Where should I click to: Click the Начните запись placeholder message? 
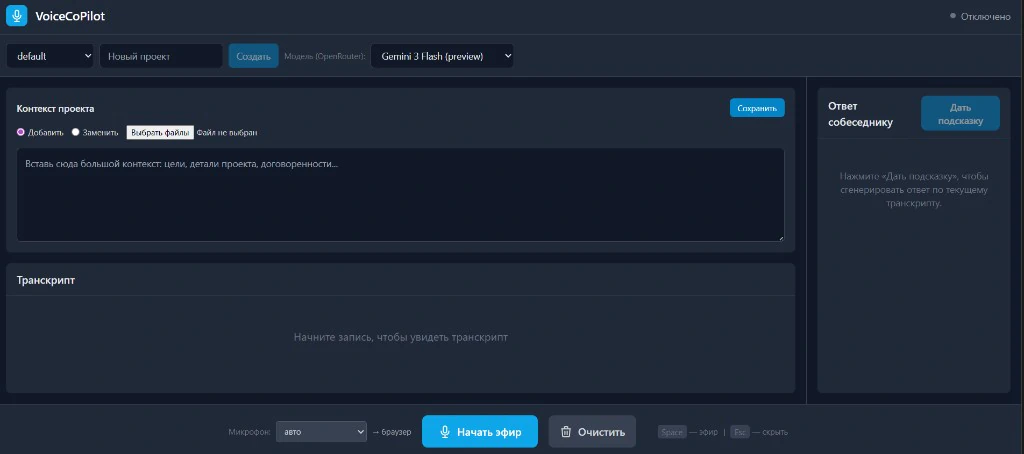[400, 338]
